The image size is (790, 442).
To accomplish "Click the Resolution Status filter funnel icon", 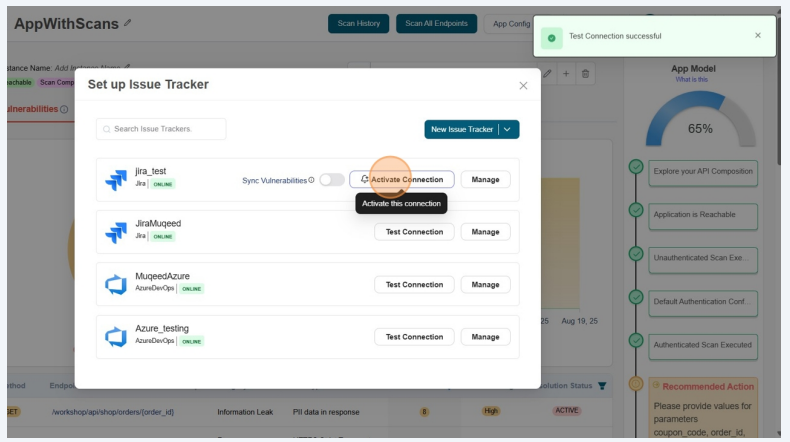I will [x=602, y=386].
